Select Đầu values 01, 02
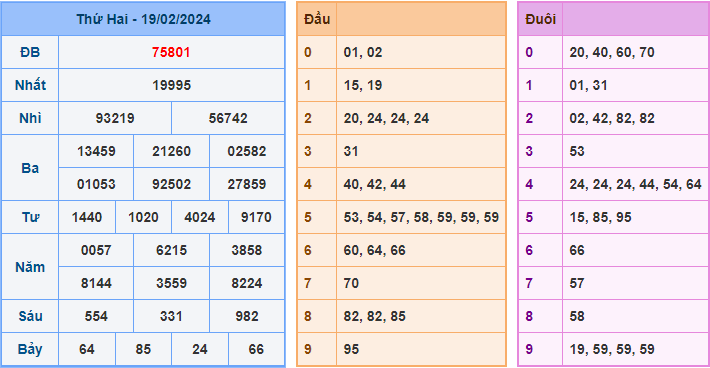Screen dimensions: 710x368 pyautogui.click(x=363, y=52)
